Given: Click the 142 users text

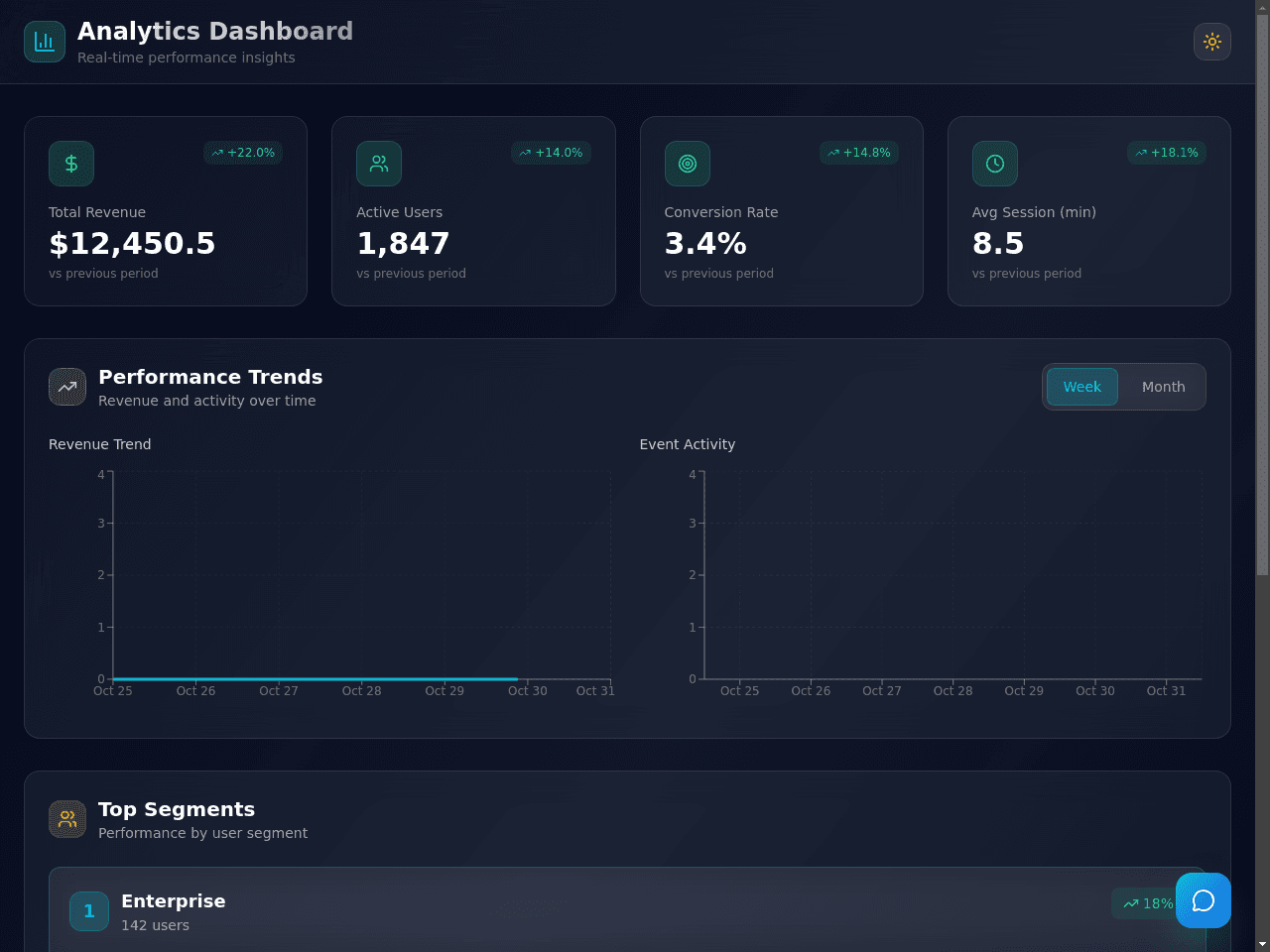Looking at the screenshot, I should 155,925.
